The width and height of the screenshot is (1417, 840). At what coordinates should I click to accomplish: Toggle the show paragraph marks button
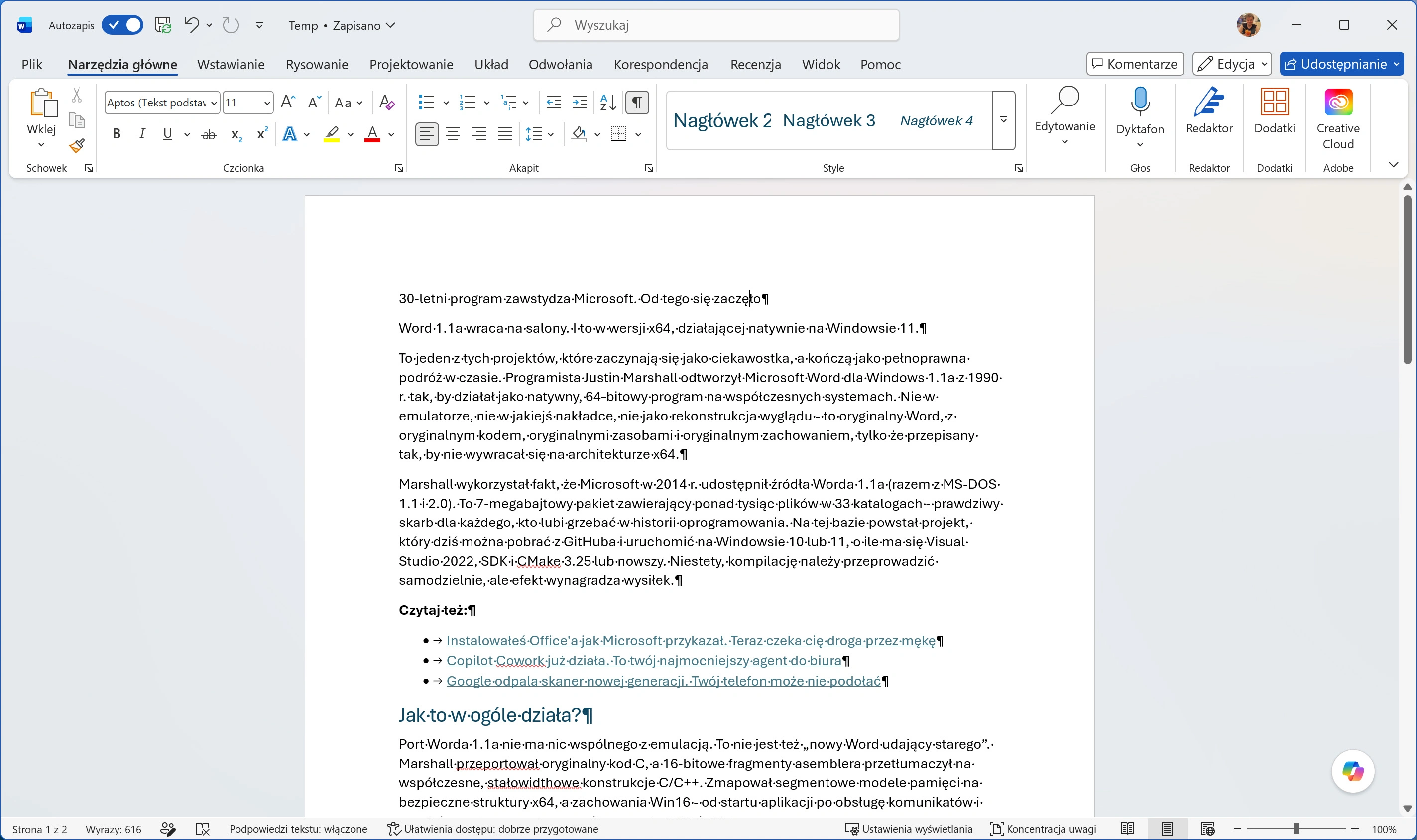click(x=637, y=103)
